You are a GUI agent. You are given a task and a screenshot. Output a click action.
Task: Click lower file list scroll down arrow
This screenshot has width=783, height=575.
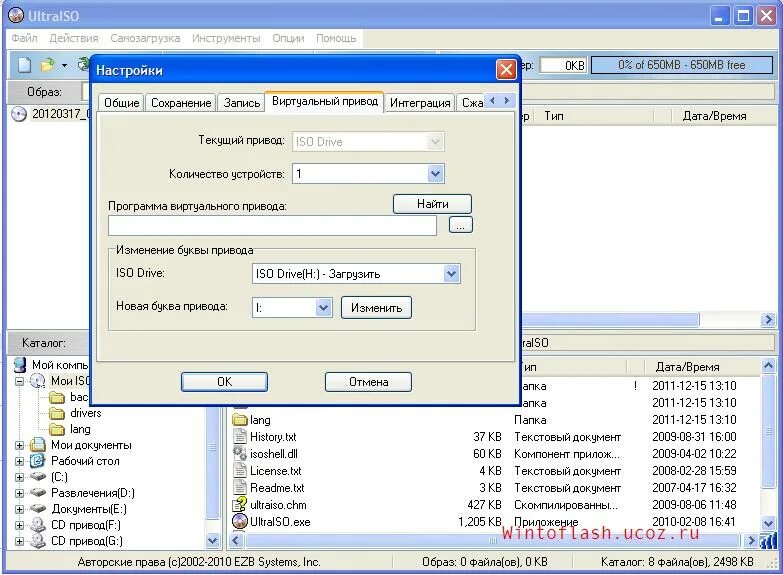[768, 523]
